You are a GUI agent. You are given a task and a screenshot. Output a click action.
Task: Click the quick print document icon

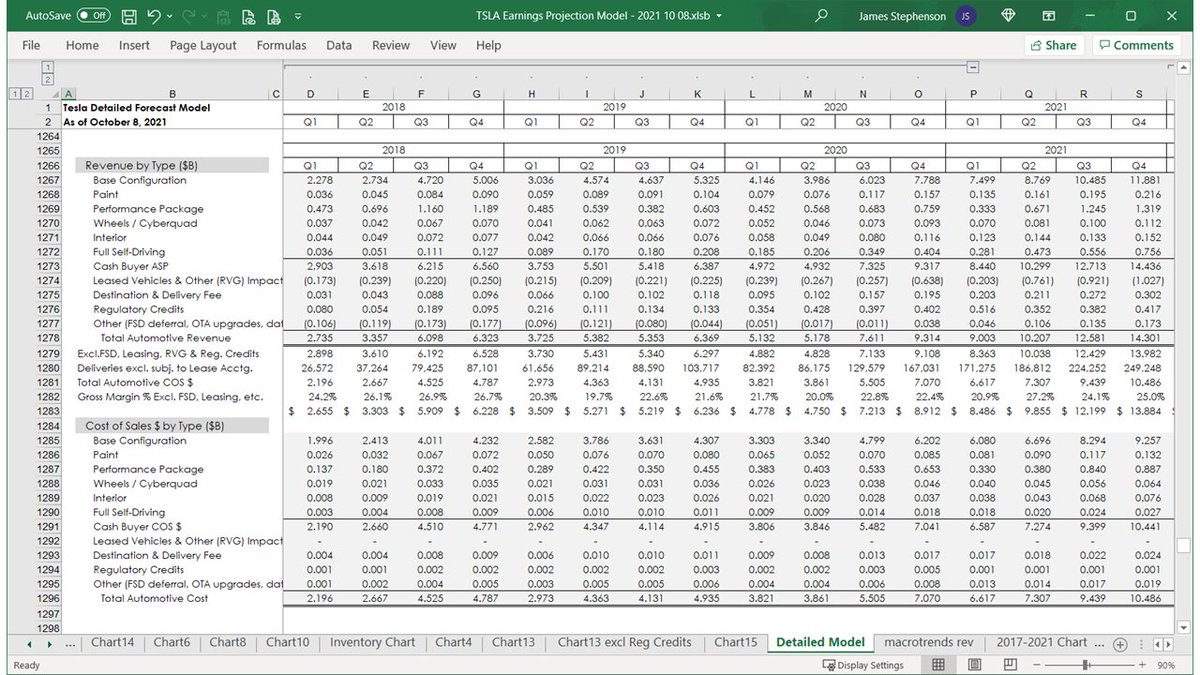click(273, 16)
